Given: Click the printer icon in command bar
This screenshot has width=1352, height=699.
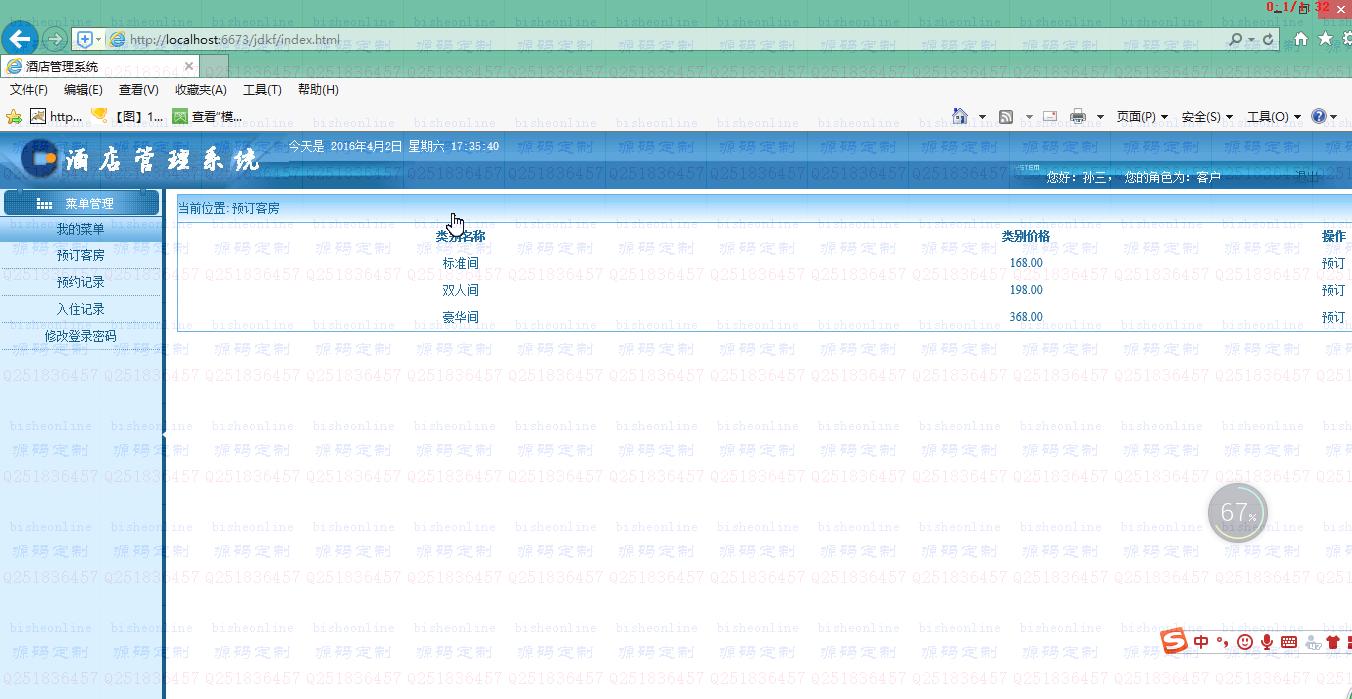Looking at the screenshot, I should click(1078, 116).
